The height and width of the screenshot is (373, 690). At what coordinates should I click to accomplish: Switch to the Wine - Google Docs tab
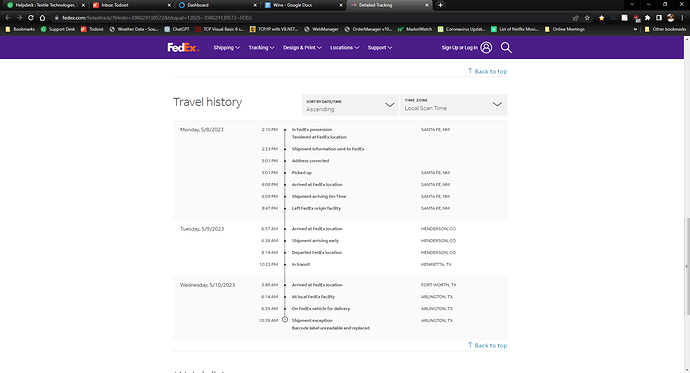tap(303, 5)
